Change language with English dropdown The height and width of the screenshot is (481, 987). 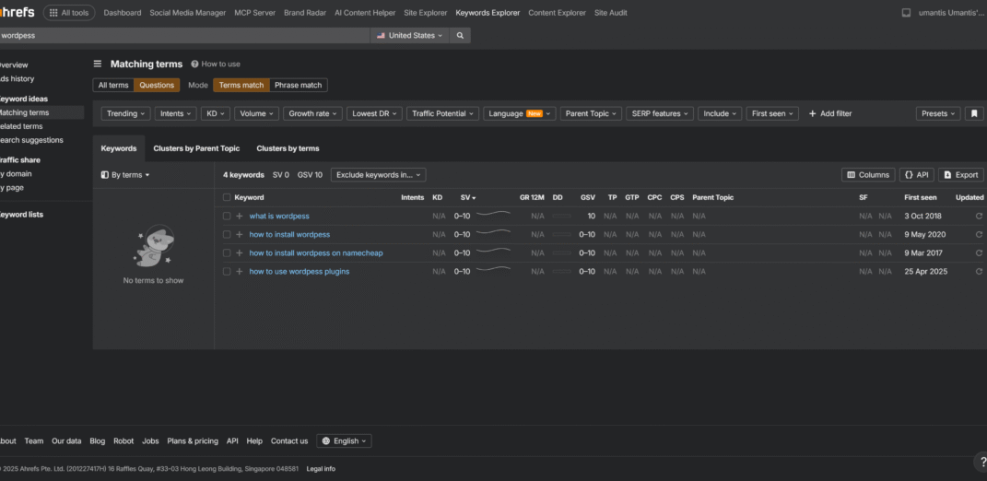click(344, 441)
